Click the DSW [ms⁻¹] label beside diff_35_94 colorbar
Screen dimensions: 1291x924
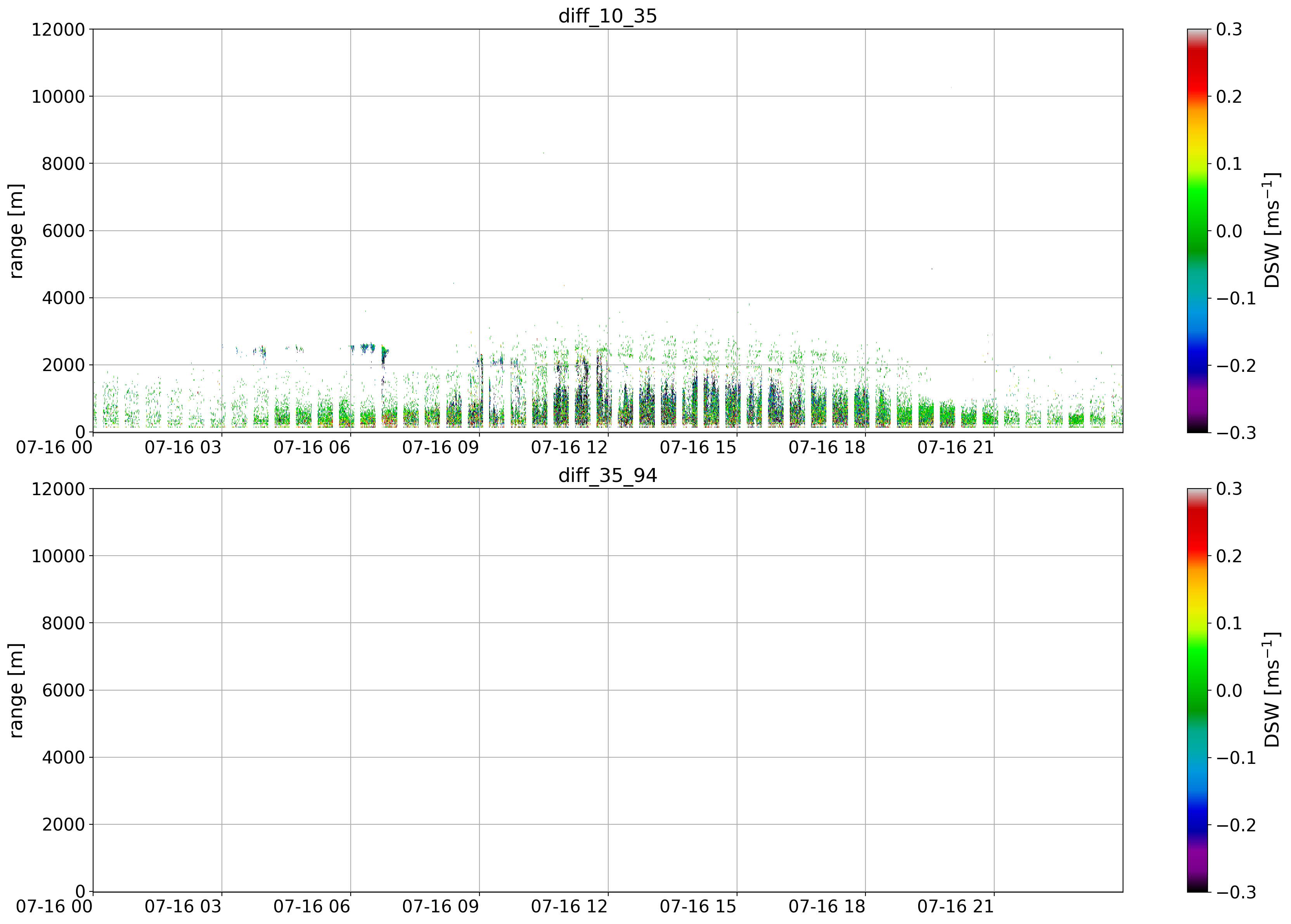click(x=1270, y=690)
